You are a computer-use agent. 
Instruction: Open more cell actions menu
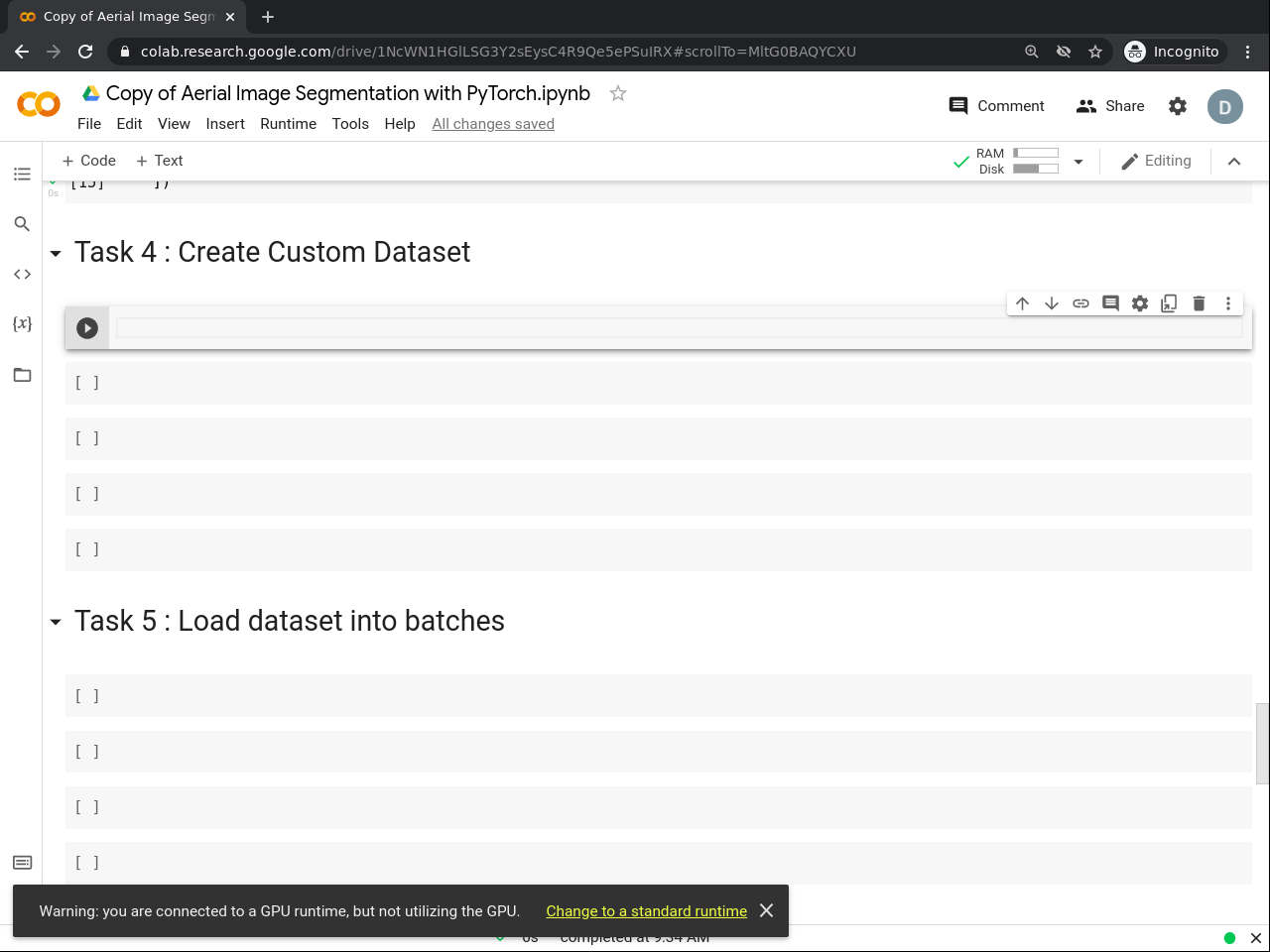point(1228,303)
